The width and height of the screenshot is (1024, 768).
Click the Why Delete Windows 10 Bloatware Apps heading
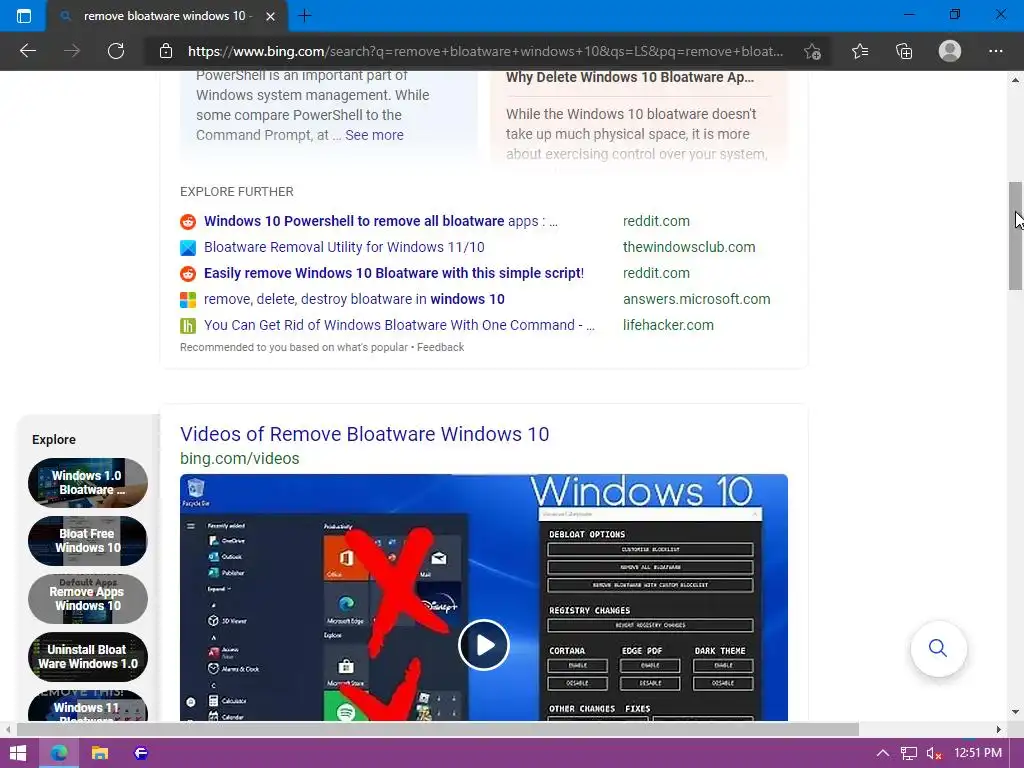click(x=630, y=77)
